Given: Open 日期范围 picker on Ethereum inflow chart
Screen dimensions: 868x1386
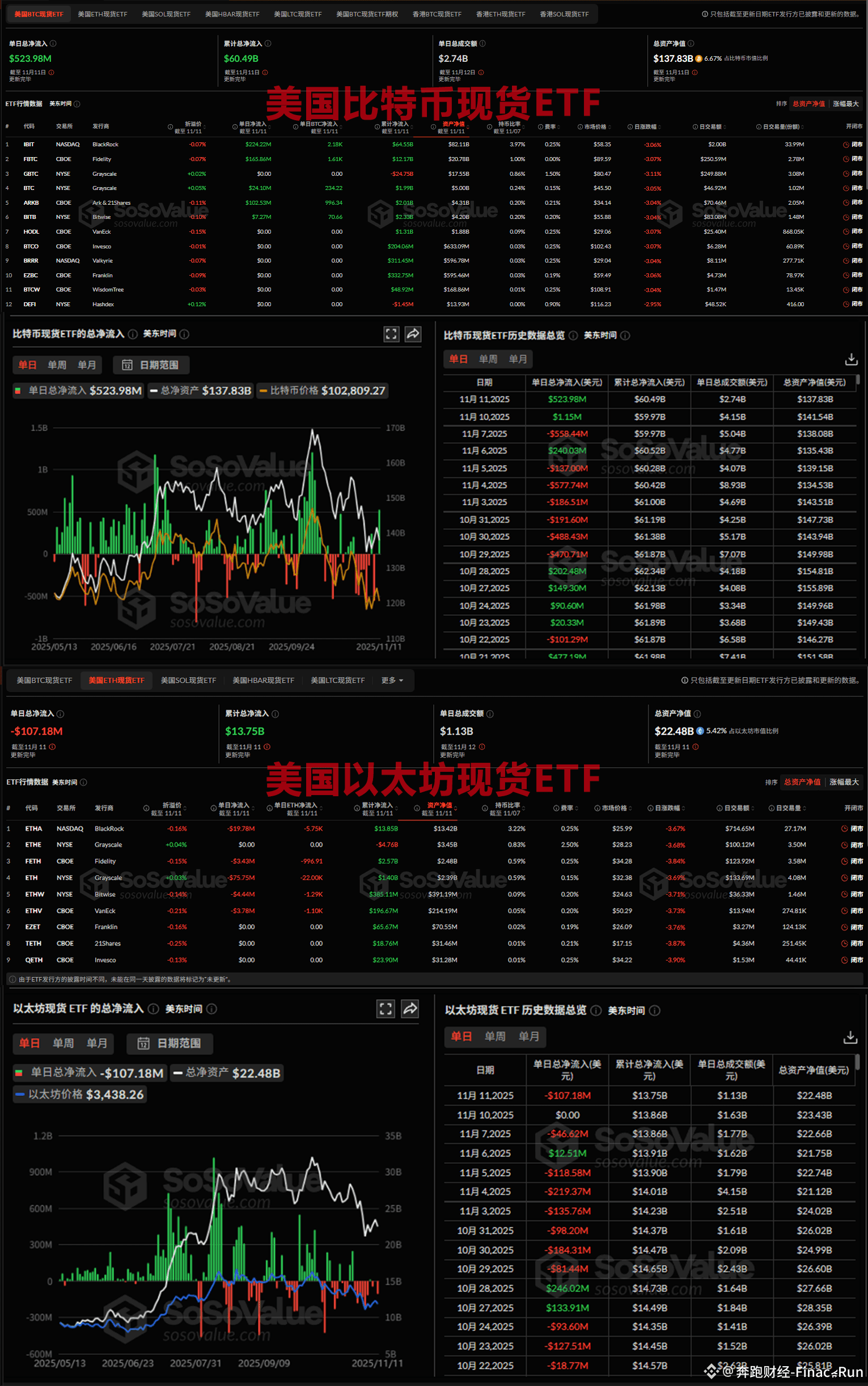Looking at the screenshot, I should pyautogui.click(x=170, y=1043).
